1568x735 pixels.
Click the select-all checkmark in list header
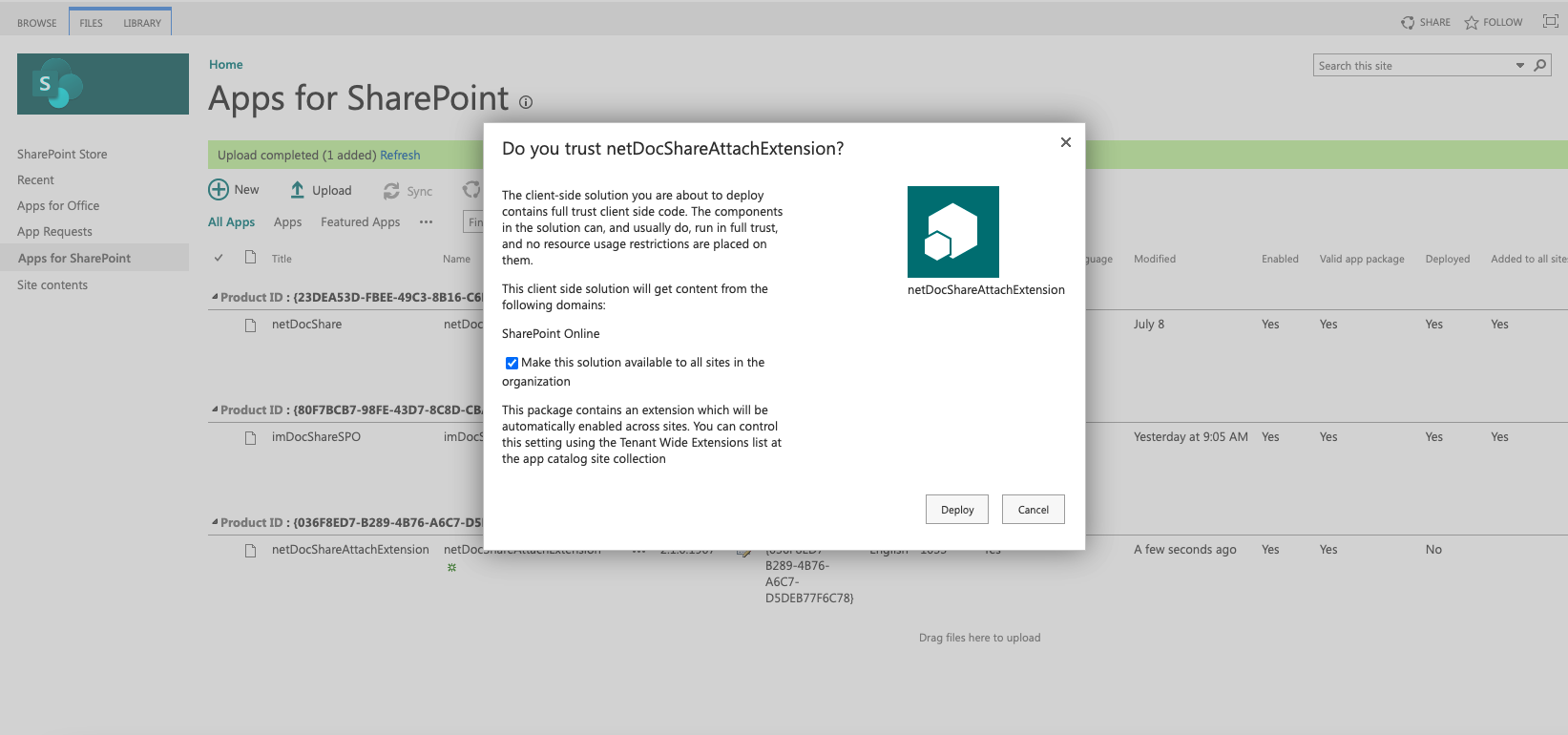coord(219,258)
